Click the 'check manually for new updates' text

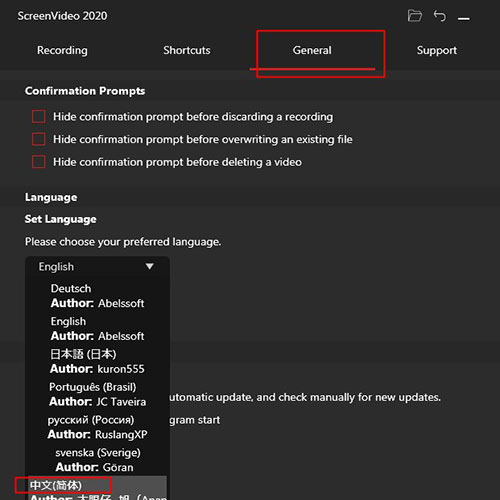(359, 397)
